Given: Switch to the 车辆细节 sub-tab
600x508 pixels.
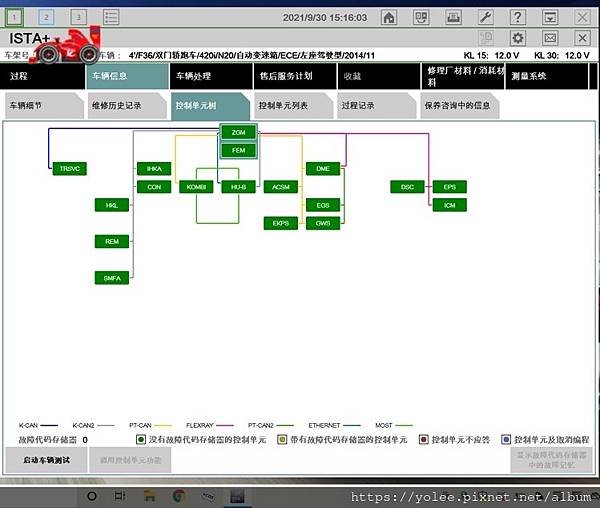Looking at the screenshot, I should pyautogui.click(x=44, y=106).
